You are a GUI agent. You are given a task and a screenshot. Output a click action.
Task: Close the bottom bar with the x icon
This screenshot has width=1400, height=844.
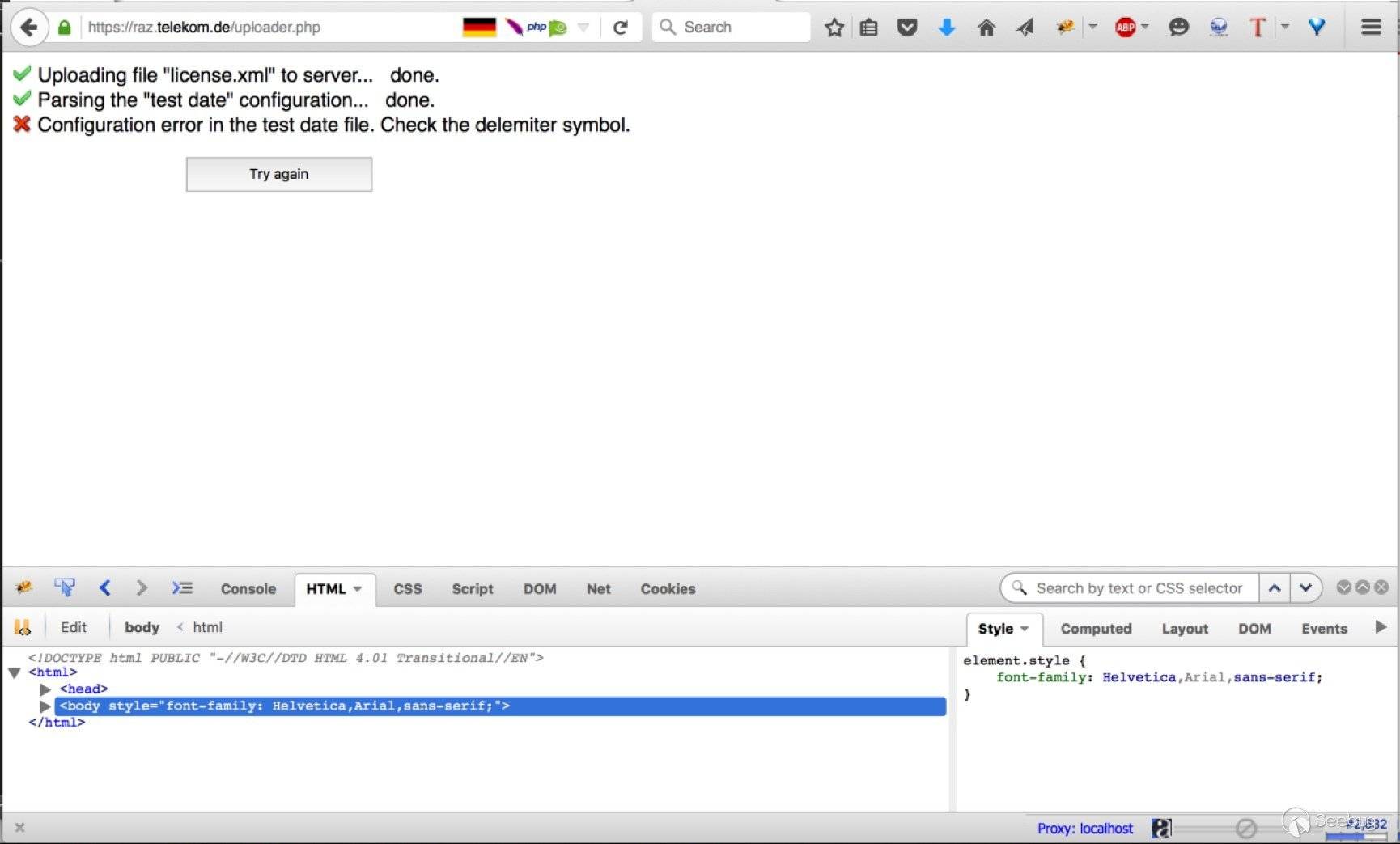(x=20, y=828)
